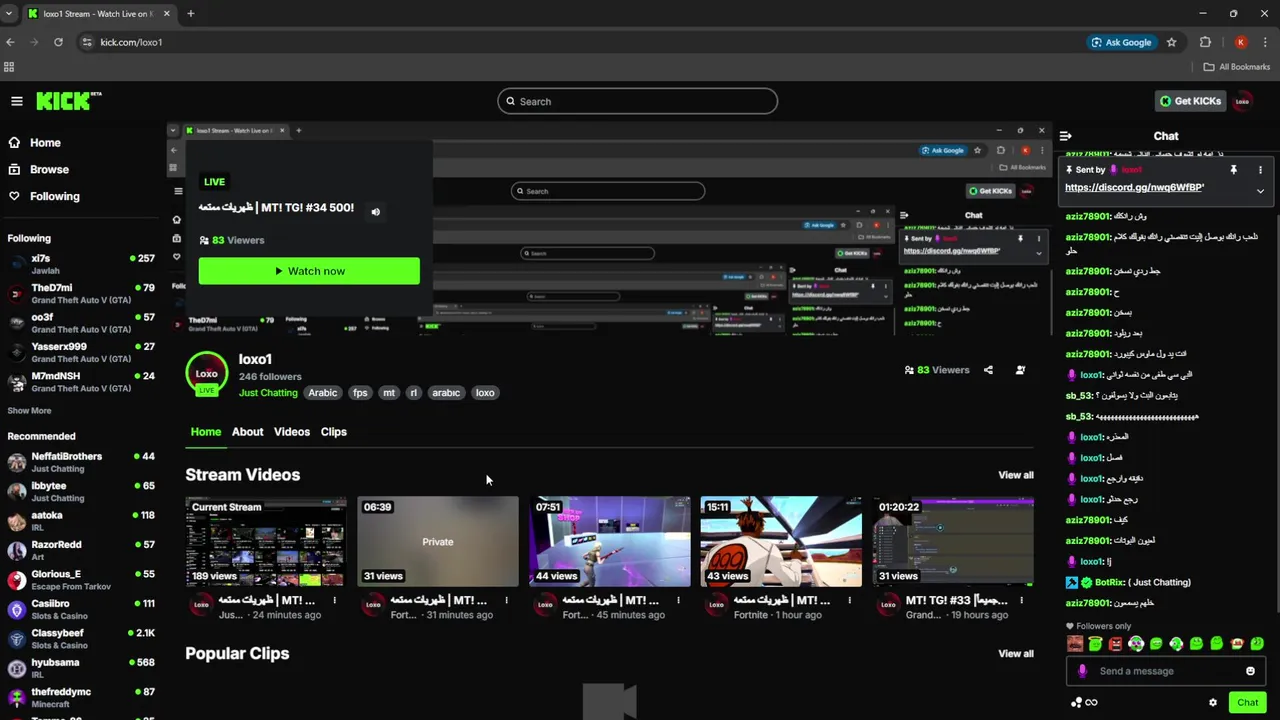Viewport: 1280px width, 720px height.
Task: Open the Current Stream video thumbnail
Action: tap(266, 541)
